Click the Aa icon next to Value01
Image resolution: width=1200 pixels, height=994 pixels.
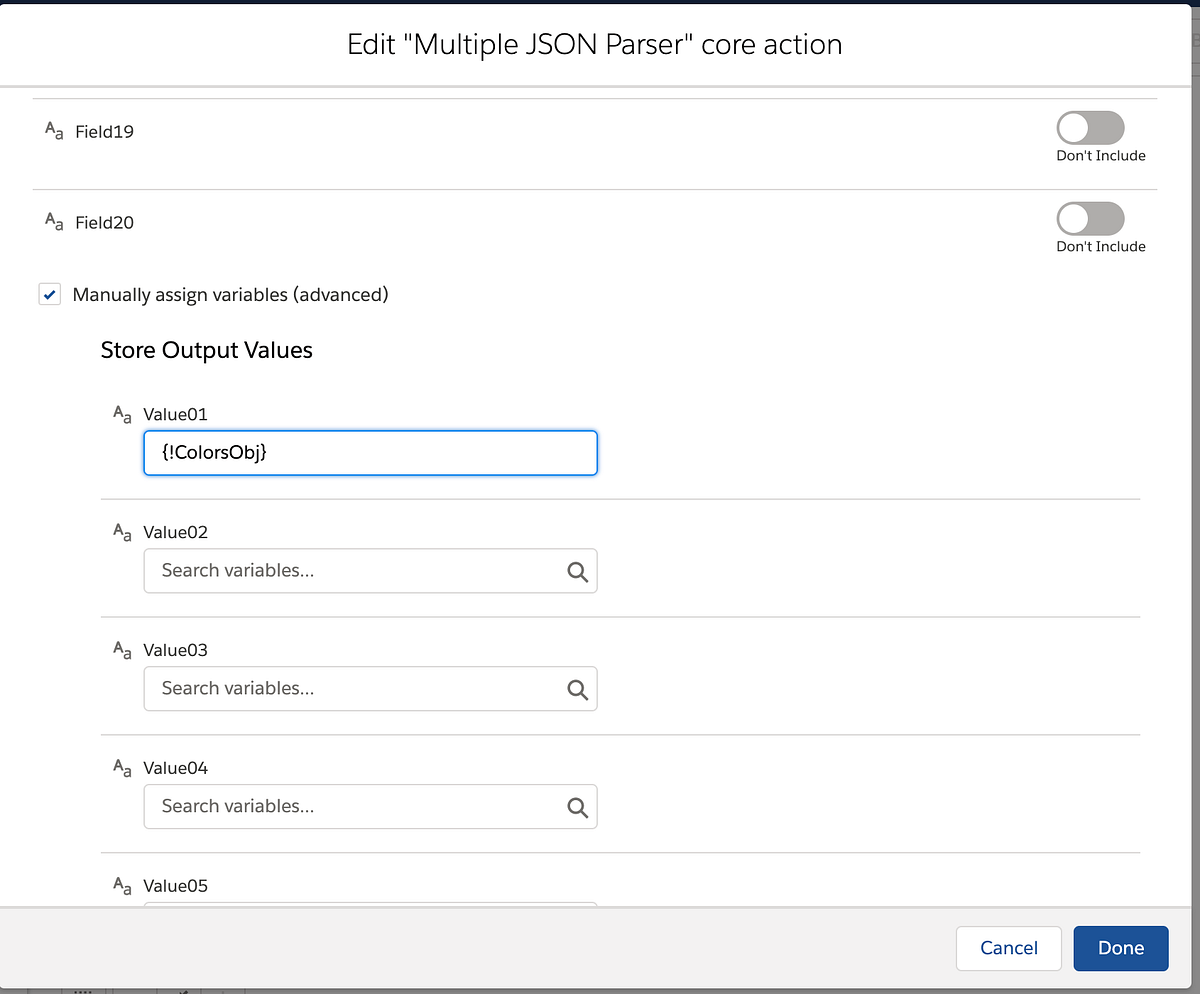pos(121,413)
